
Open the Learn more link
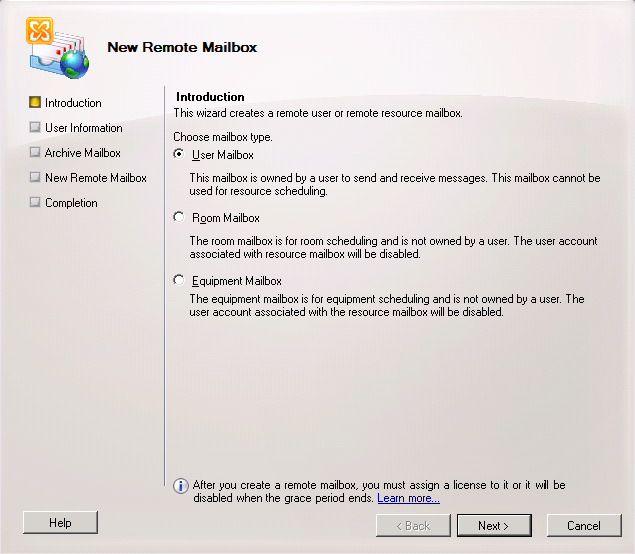[408, 498]
